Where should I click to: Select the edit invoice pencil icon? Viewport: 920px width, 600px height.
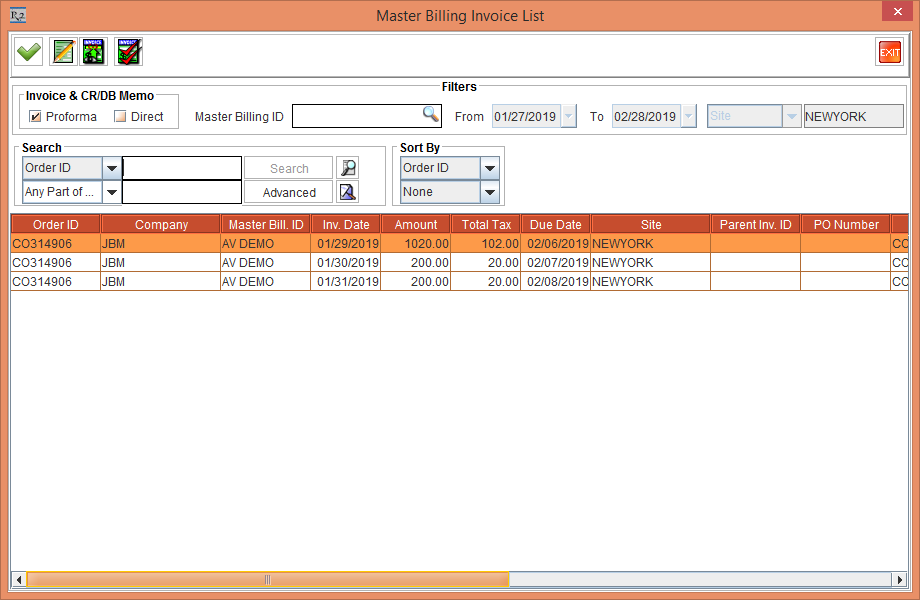(x=62, y=51)
